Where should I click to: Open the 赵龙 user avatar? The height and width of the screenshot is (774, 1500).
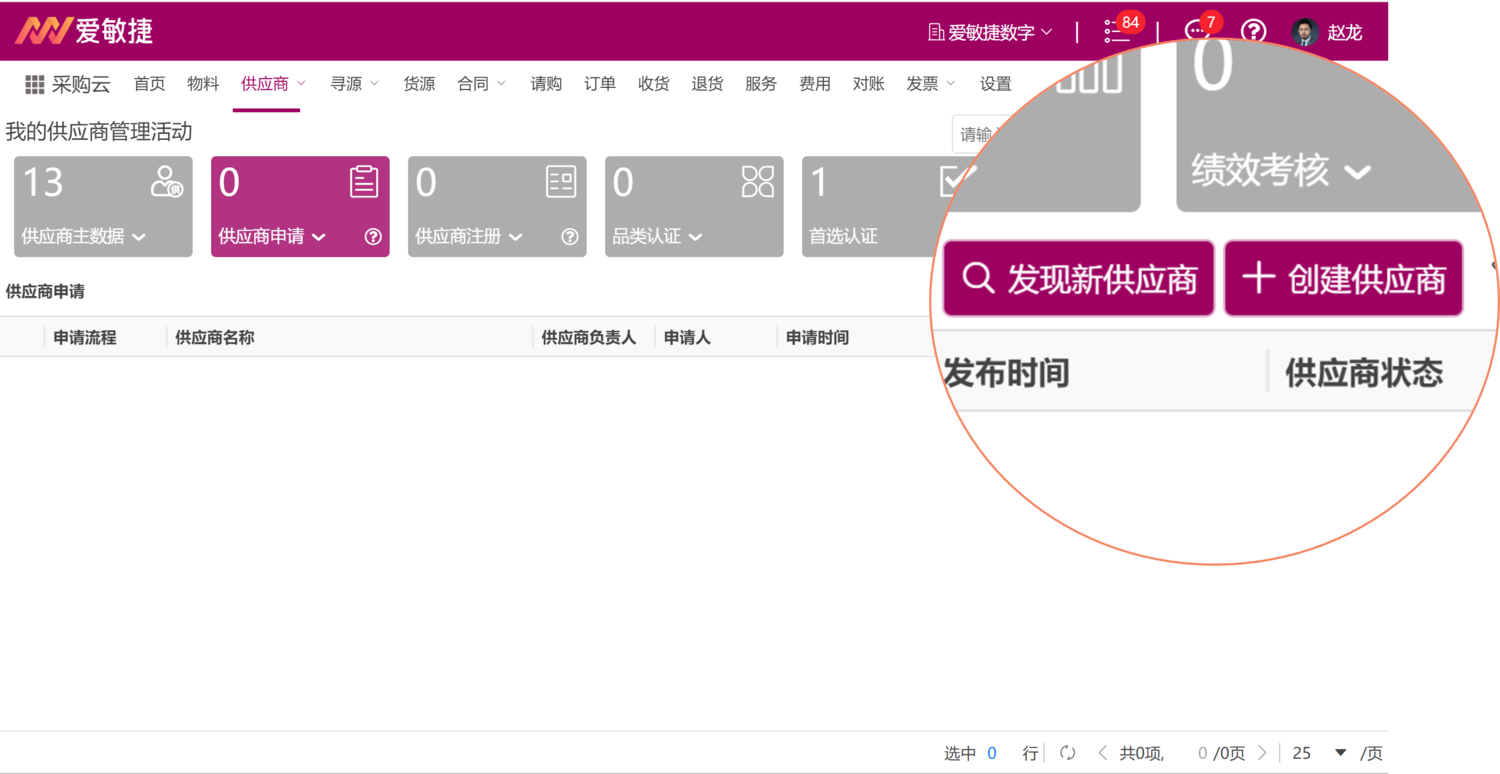click(x=1305, y=32)
